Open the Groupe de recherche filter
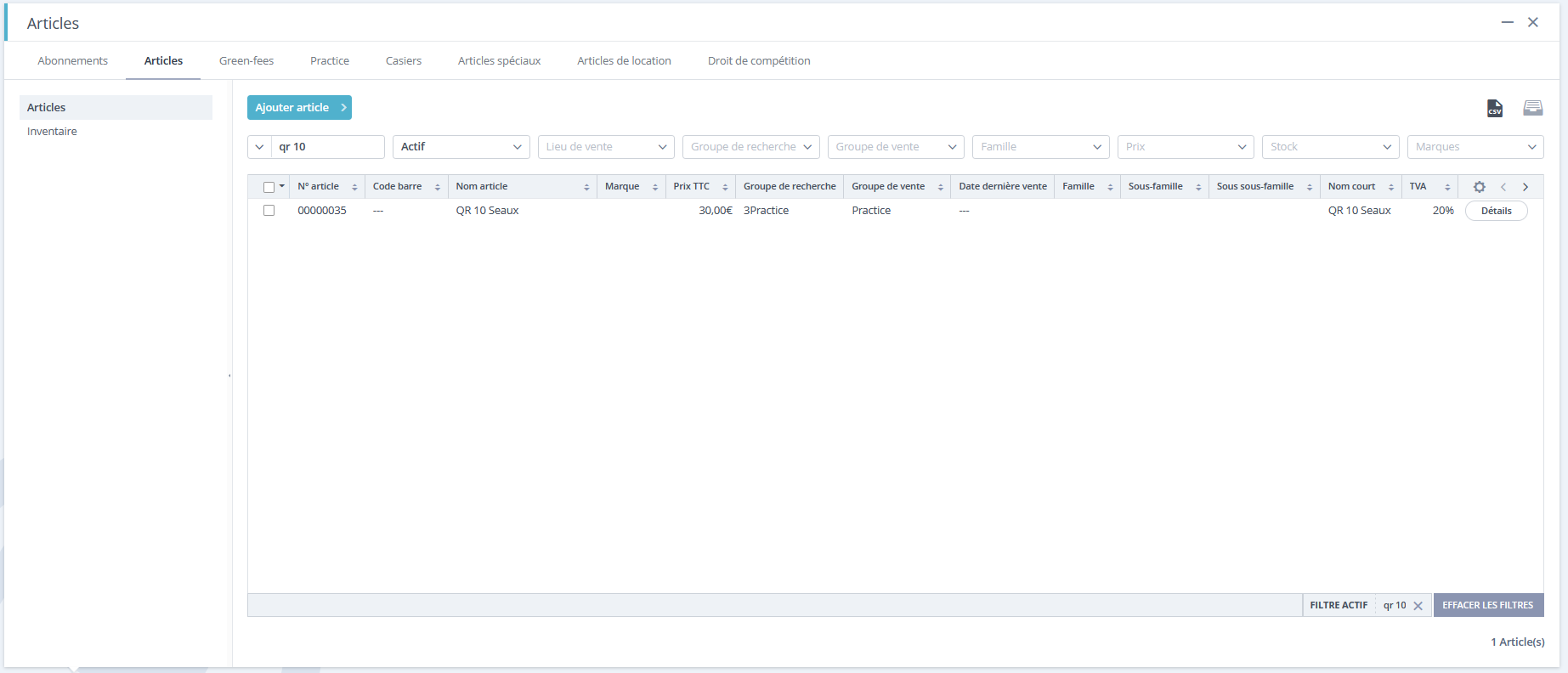 751,147
